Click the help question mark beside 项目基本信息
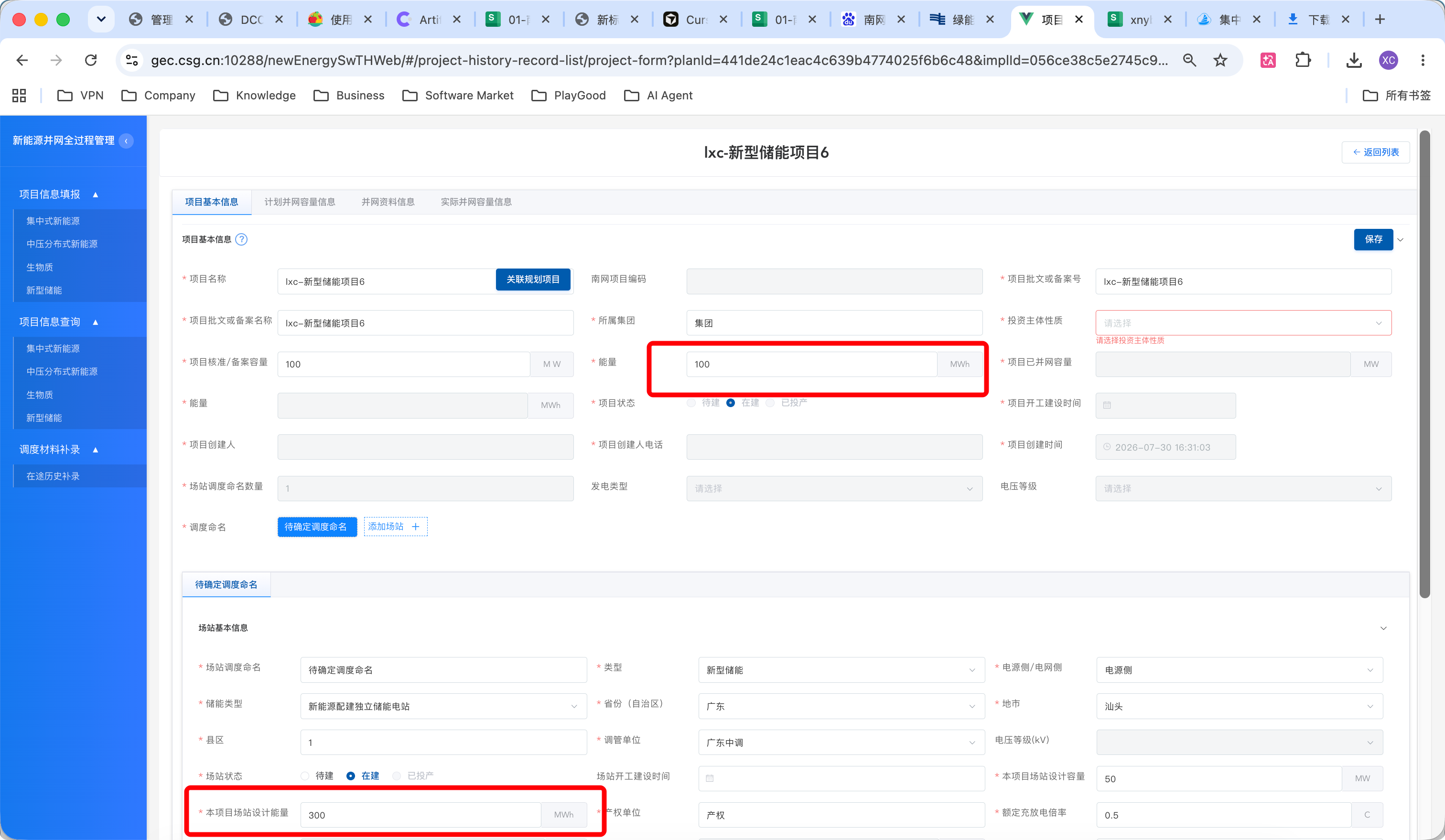This screenshot has width=1445, height=840. point(241,239)
